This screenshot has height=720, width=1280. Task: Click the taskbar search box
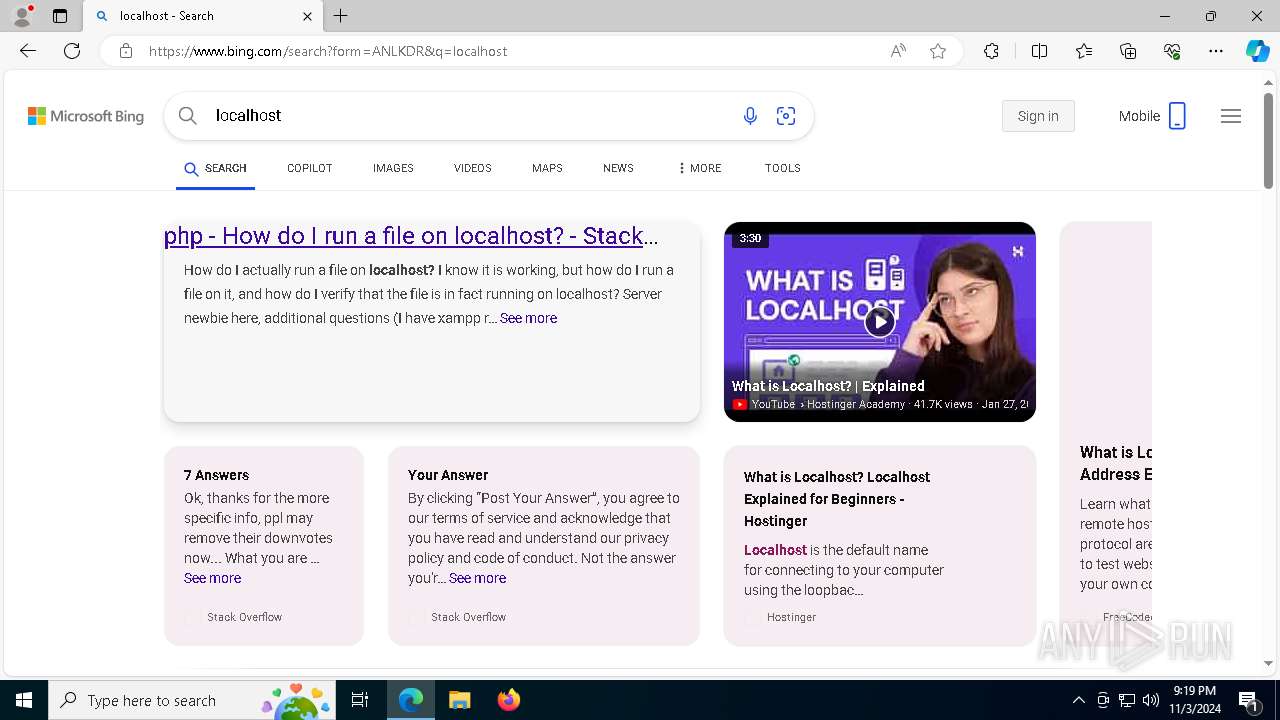pos(192,700)
